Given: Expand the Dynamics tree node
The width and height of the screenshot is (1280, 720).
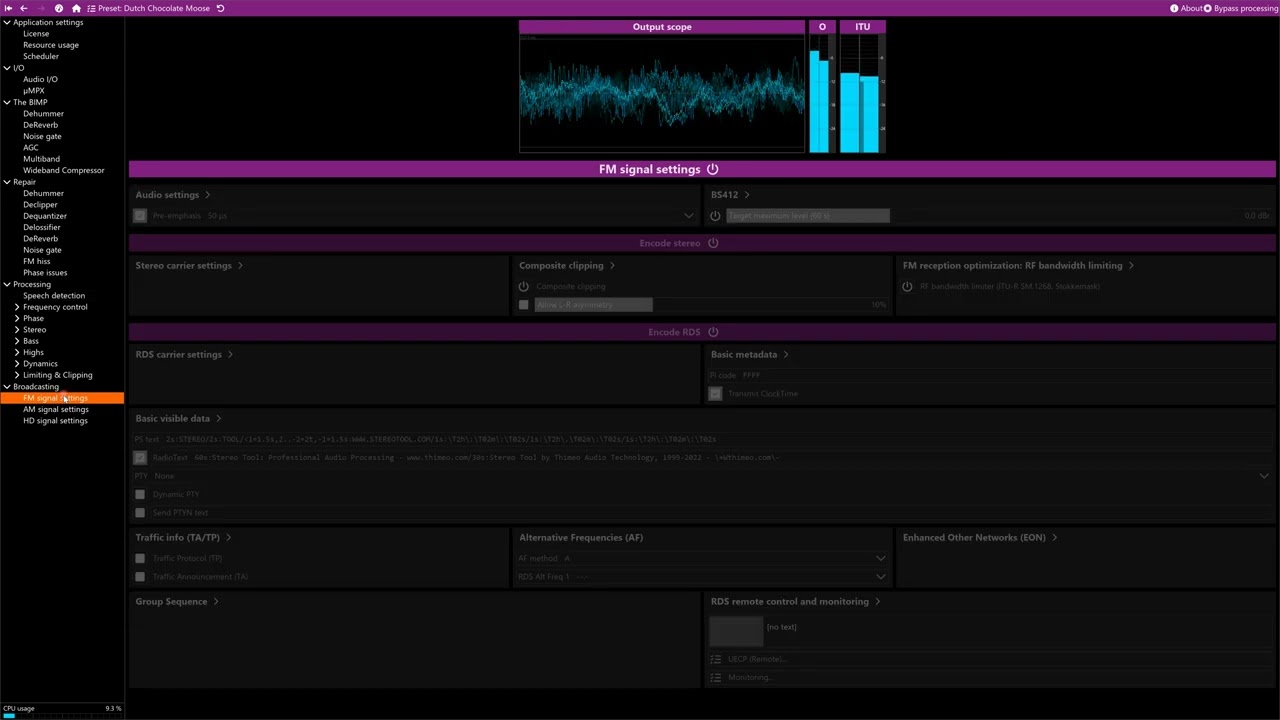Looking at the screenshot, I should point(17,364).
